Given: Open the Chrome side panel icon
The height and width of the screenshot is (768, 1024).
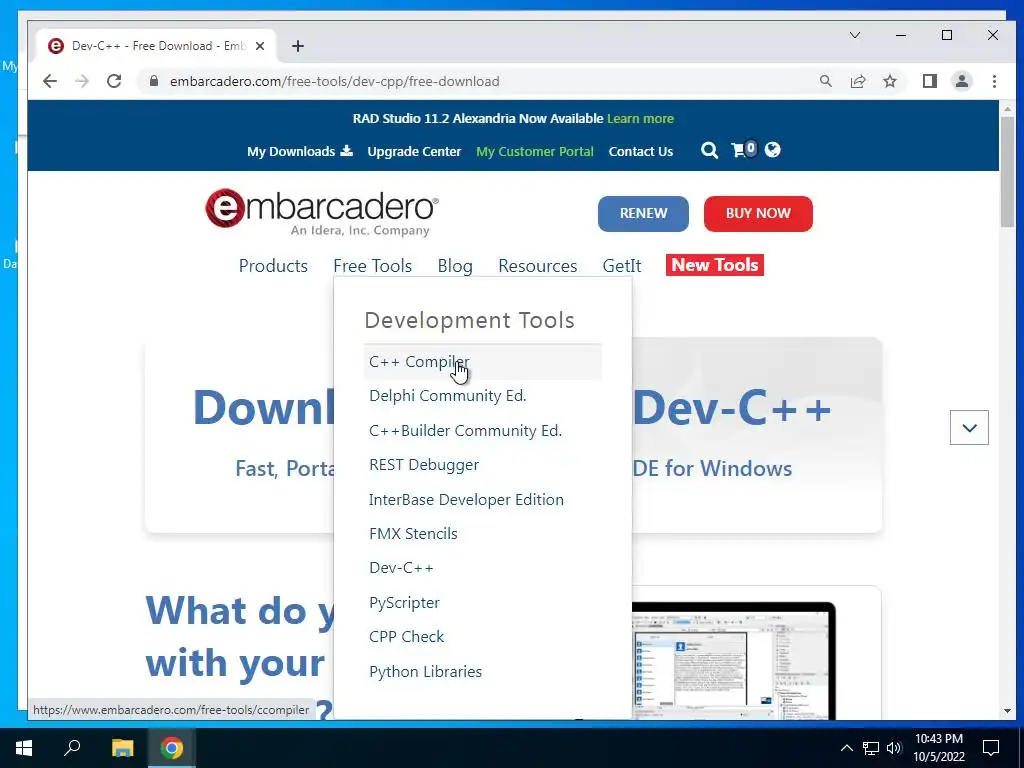Looking at the screenshot, I should (929, 81).
